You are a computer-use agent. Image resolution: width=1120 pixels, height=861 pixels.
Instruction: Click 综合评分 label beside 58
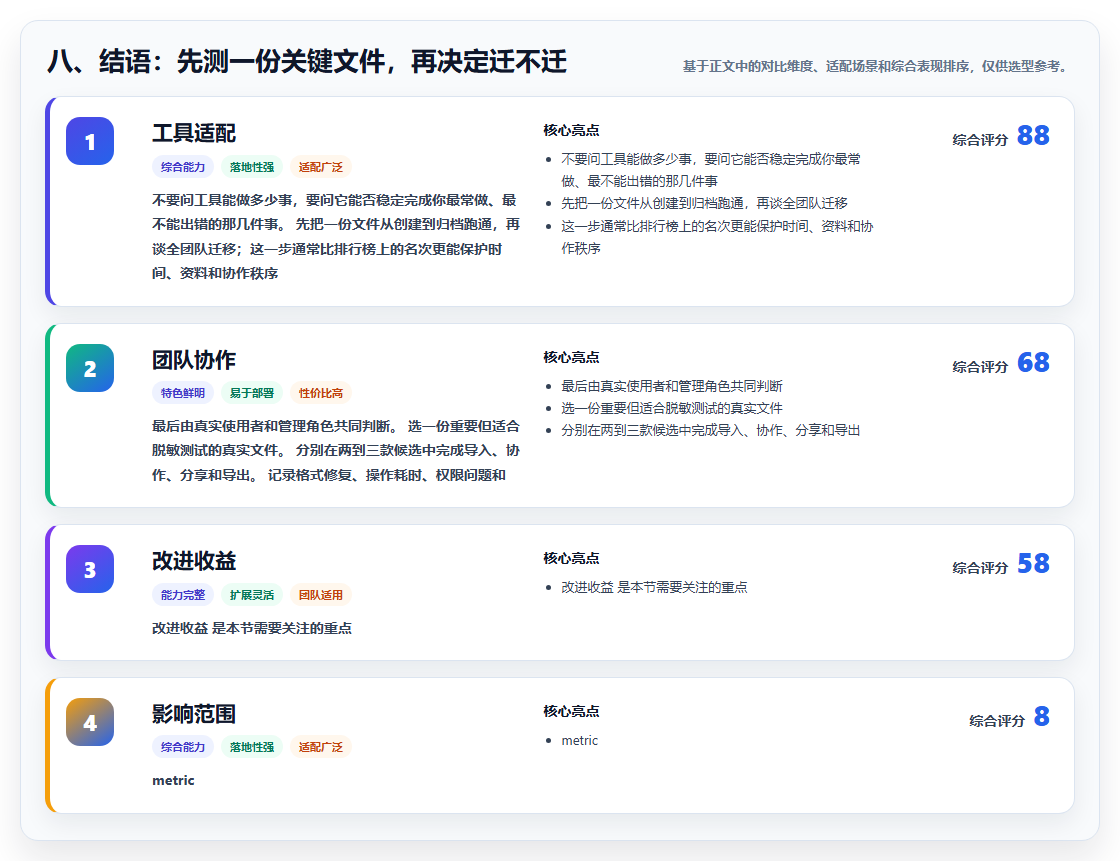(980, 567)
